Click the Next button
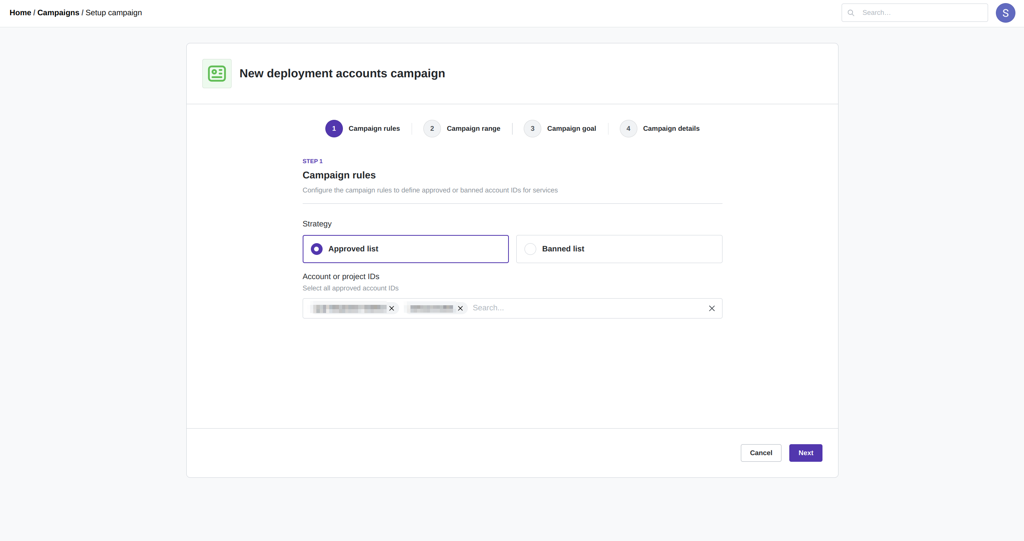Screen dimensions: 1024x541 pos(805,453)
